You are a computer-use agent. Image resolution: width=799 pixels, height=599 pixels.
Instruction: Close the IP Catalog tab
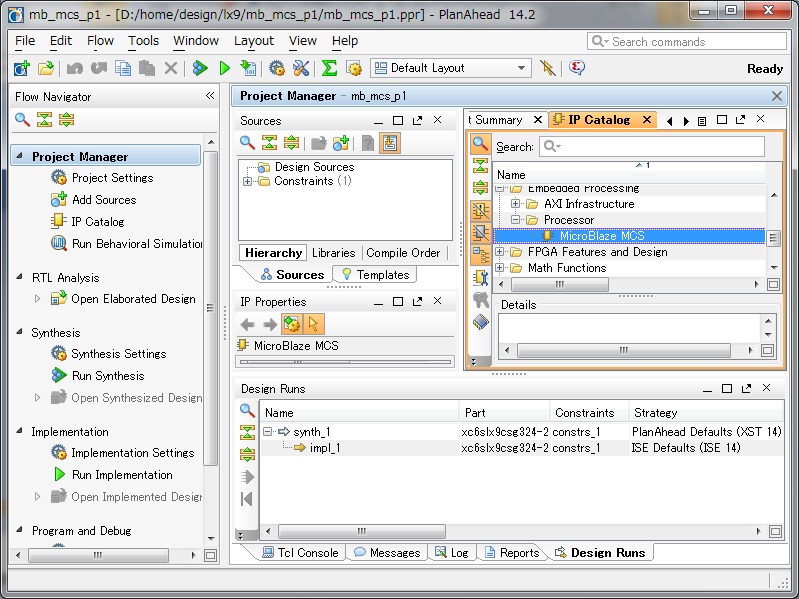coord(647,119)
